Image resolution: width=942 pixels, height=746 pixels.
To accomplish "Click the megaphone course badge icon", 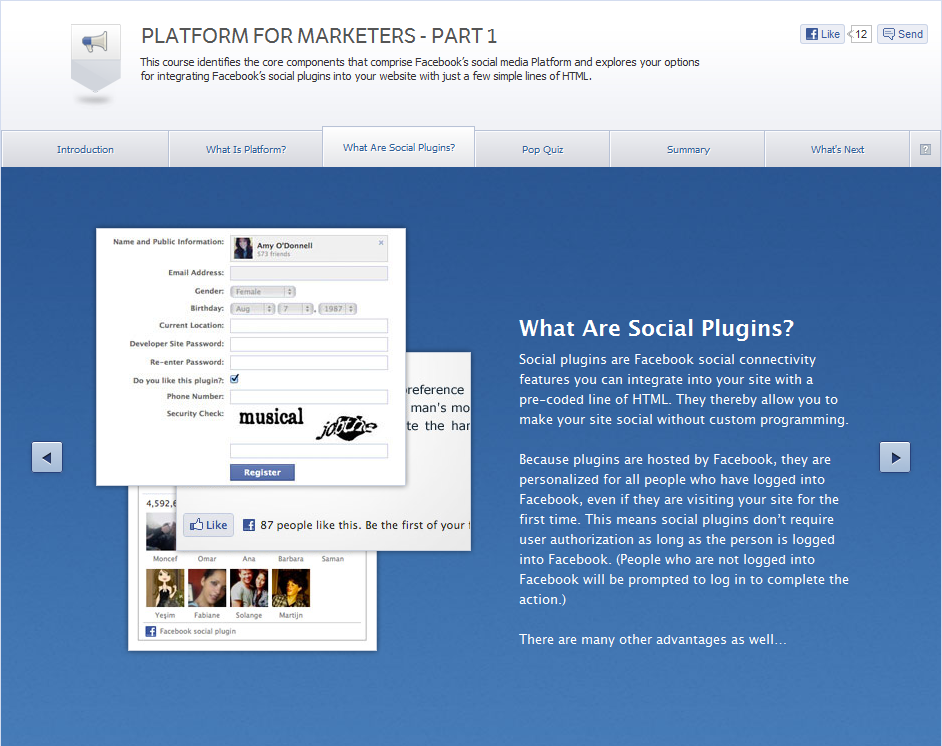I will click(x=96, y=58).
